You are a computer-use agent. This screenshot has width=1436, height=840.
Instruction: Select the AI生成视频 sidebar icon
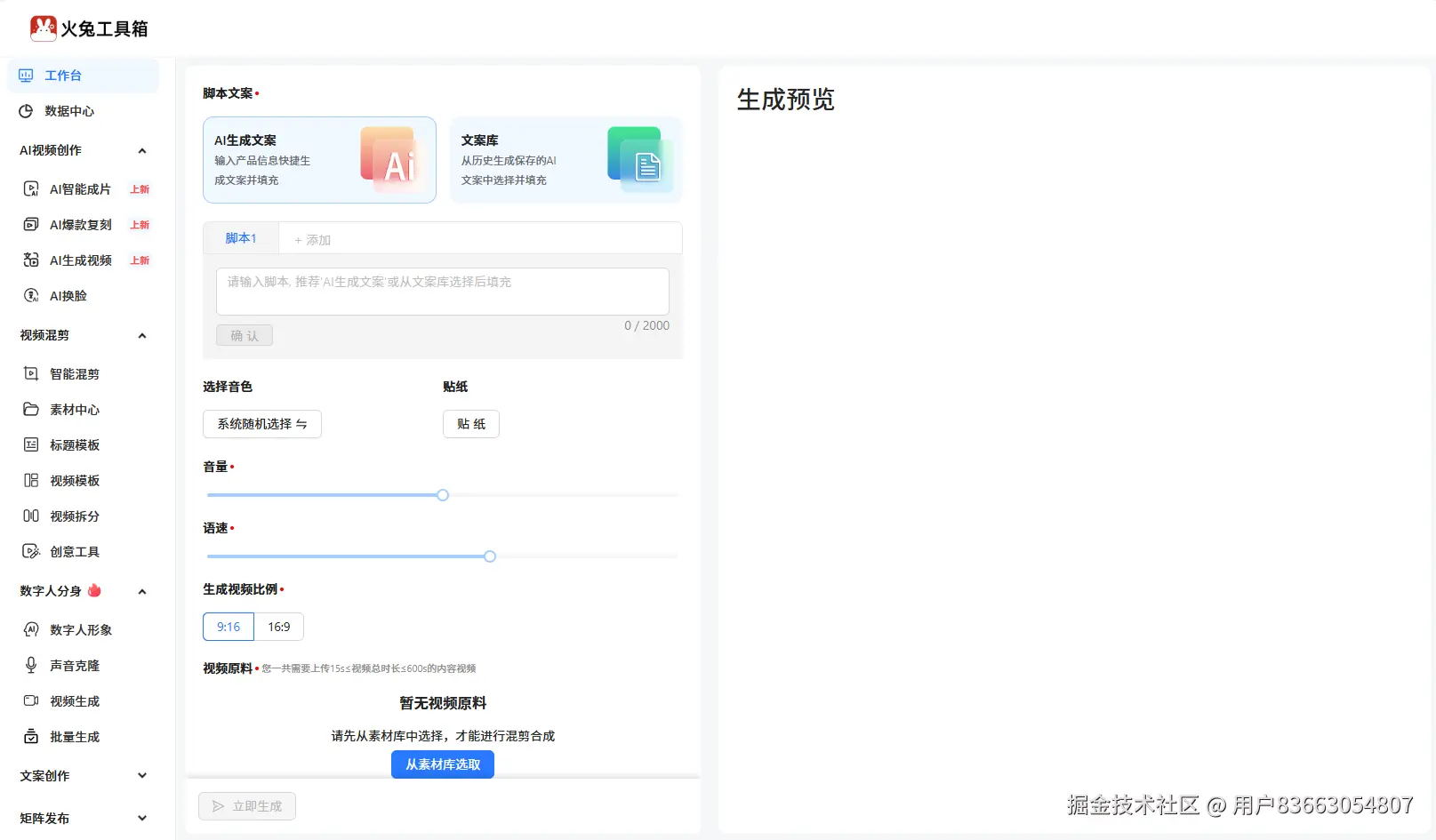[x=31, y=260]
